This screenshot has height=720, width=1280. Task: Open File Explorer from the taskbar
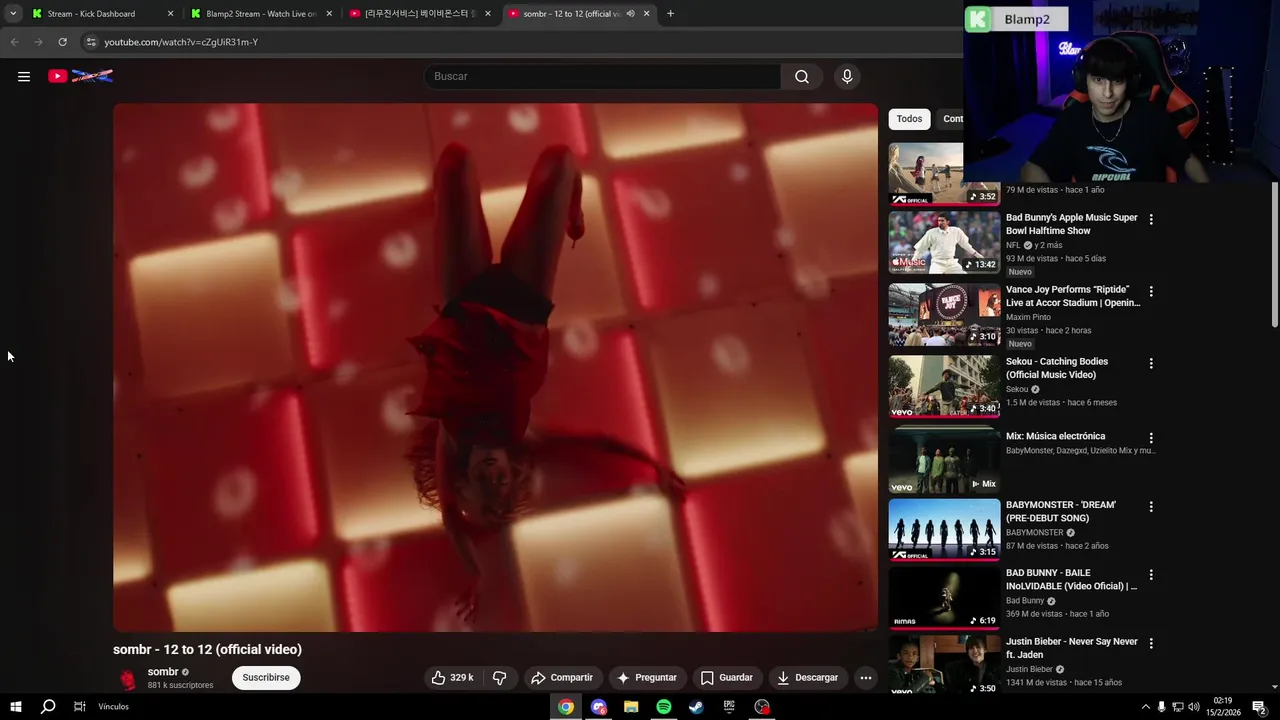631,706
